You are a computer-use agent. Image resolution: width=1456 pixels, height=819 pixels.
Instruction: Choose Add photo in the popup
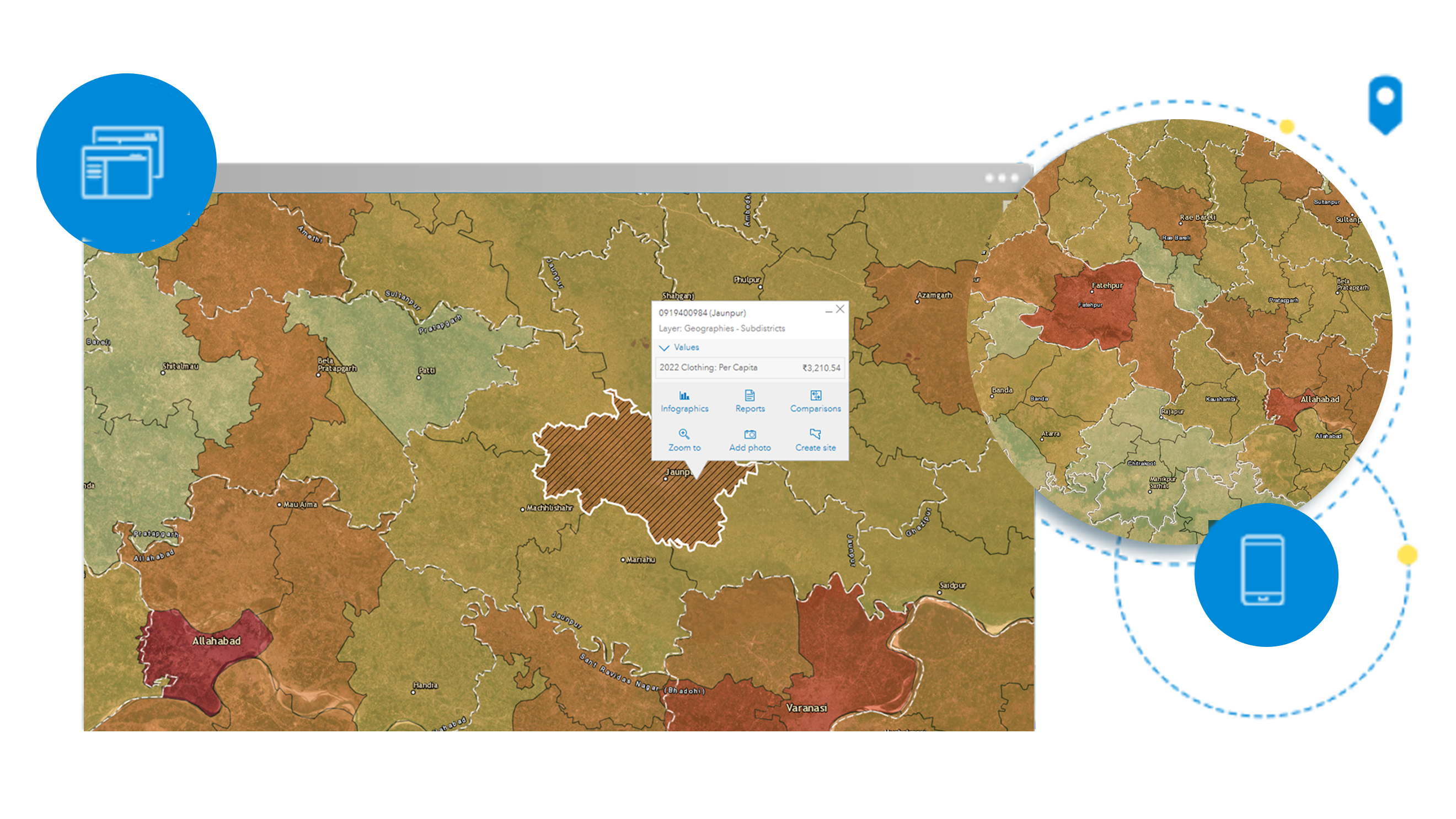[750, 440]
